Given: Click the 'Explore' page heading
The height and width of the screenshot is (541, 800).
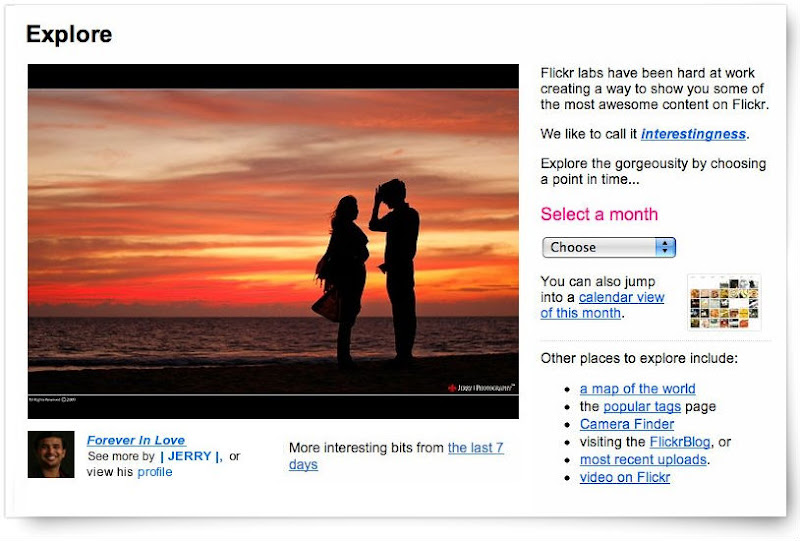Looking at the screenshot, I should (x=69, y=34).
